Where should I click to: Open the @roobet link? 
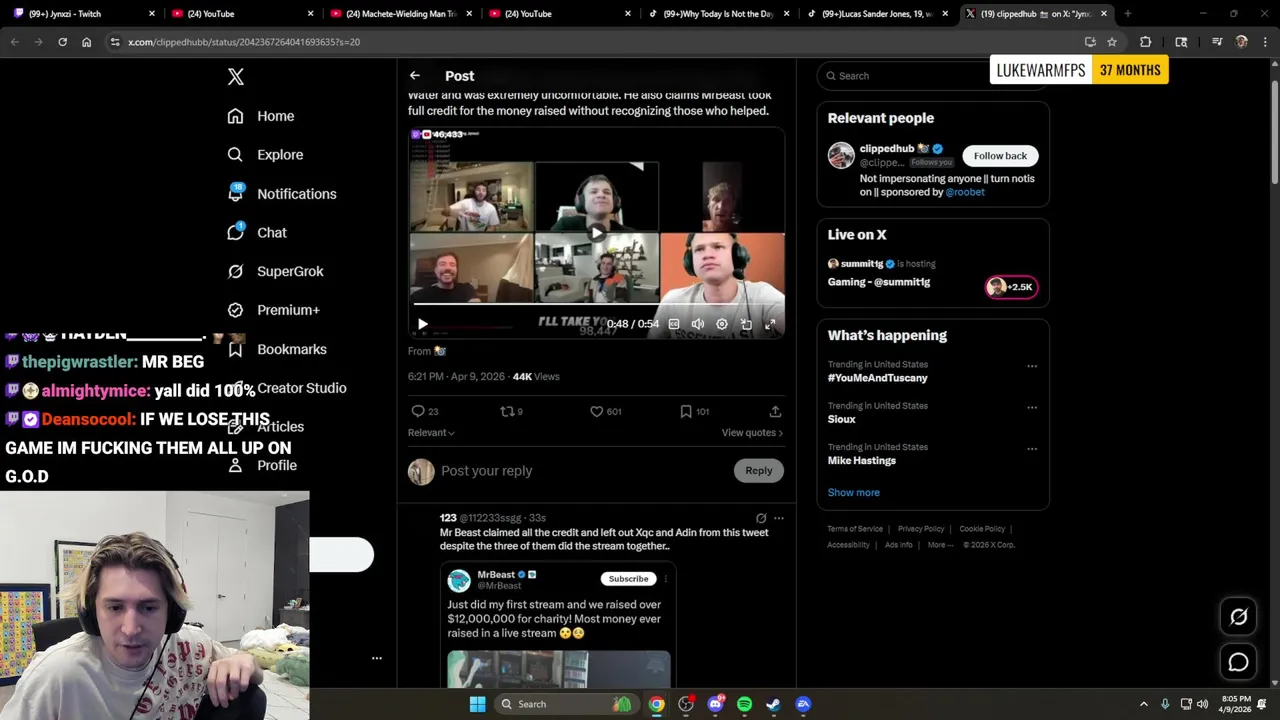coord(965,192)
